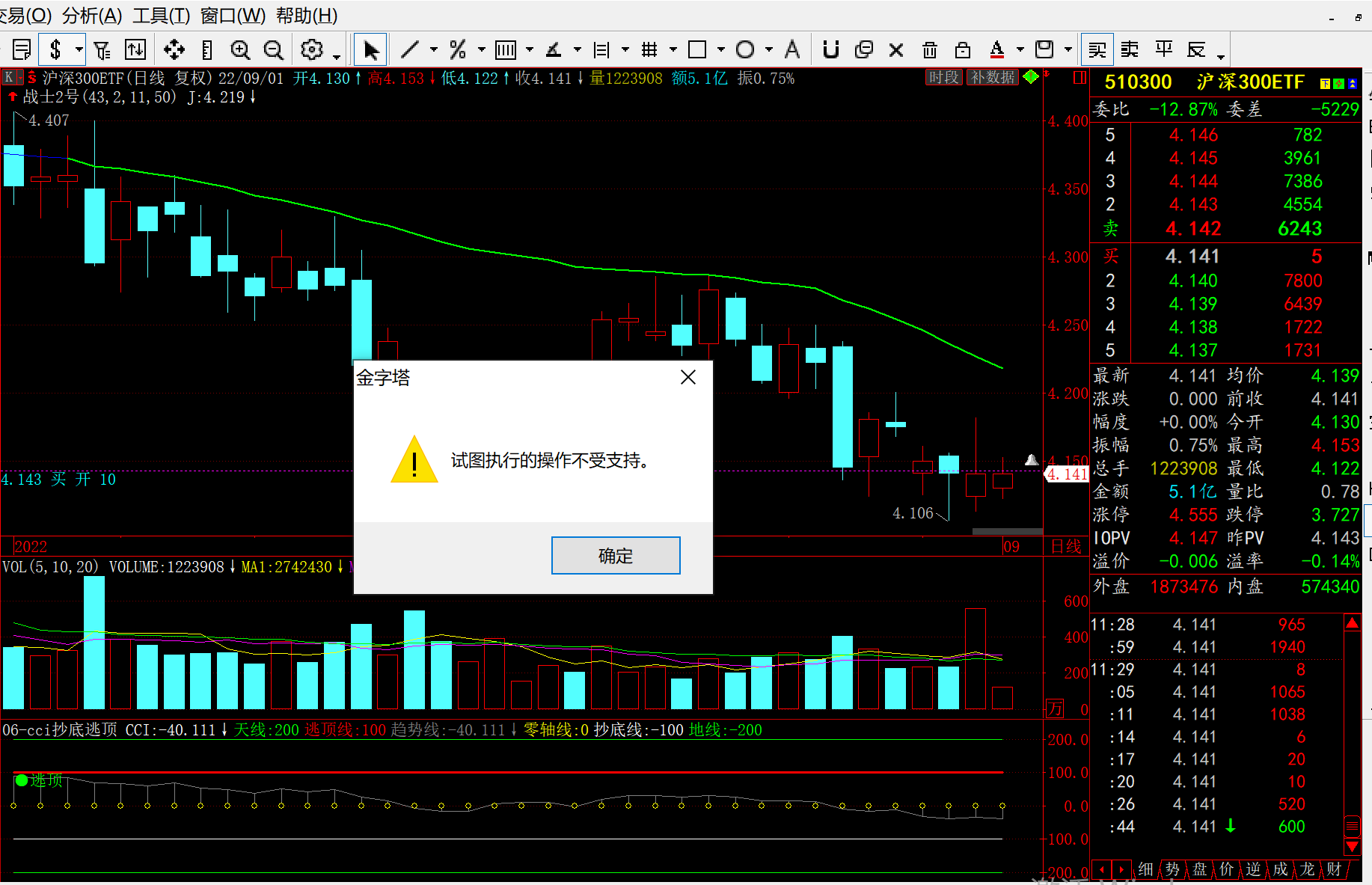Select the rectangle shape tool
Screen dimensions: 1372x885
click(x=697, y=50)
